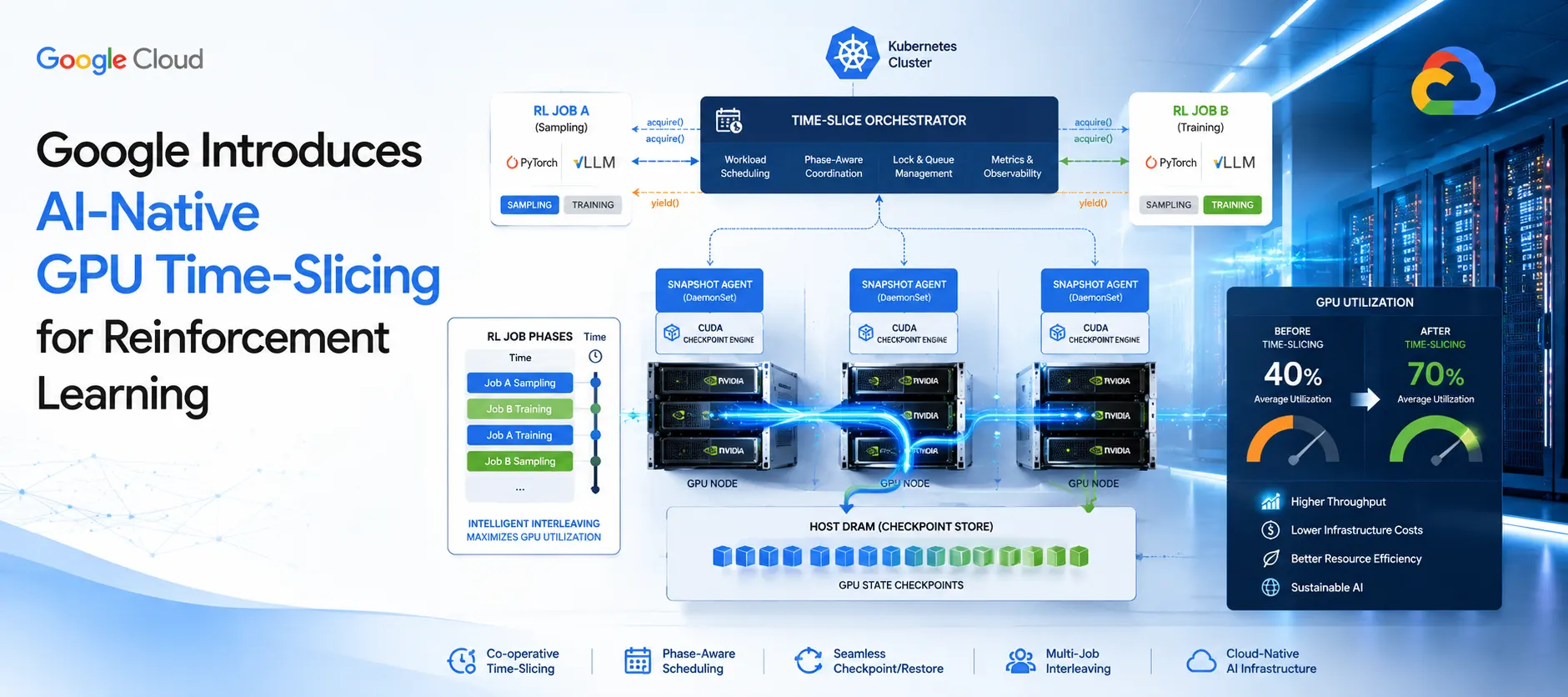
Task: Click the 70% average utilization value
Action: tap(1435, 374)
